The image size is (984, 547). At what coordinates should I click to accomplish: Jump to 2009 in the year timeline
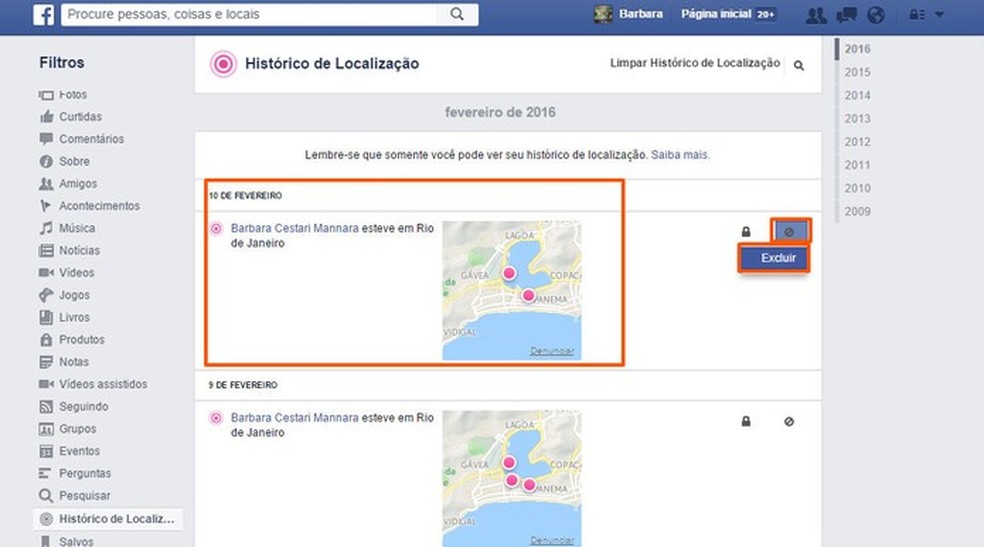(857, 211)
